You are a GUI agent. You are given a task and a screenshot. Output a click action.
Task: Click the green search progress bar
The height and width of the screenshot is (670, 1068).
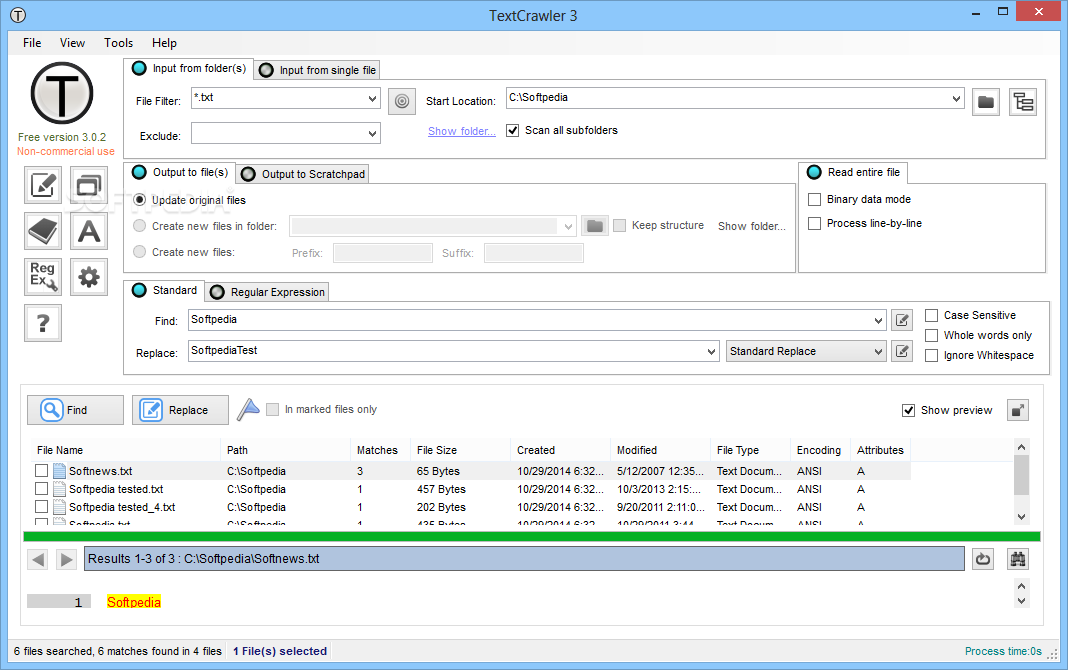click(x=532, y=537)
